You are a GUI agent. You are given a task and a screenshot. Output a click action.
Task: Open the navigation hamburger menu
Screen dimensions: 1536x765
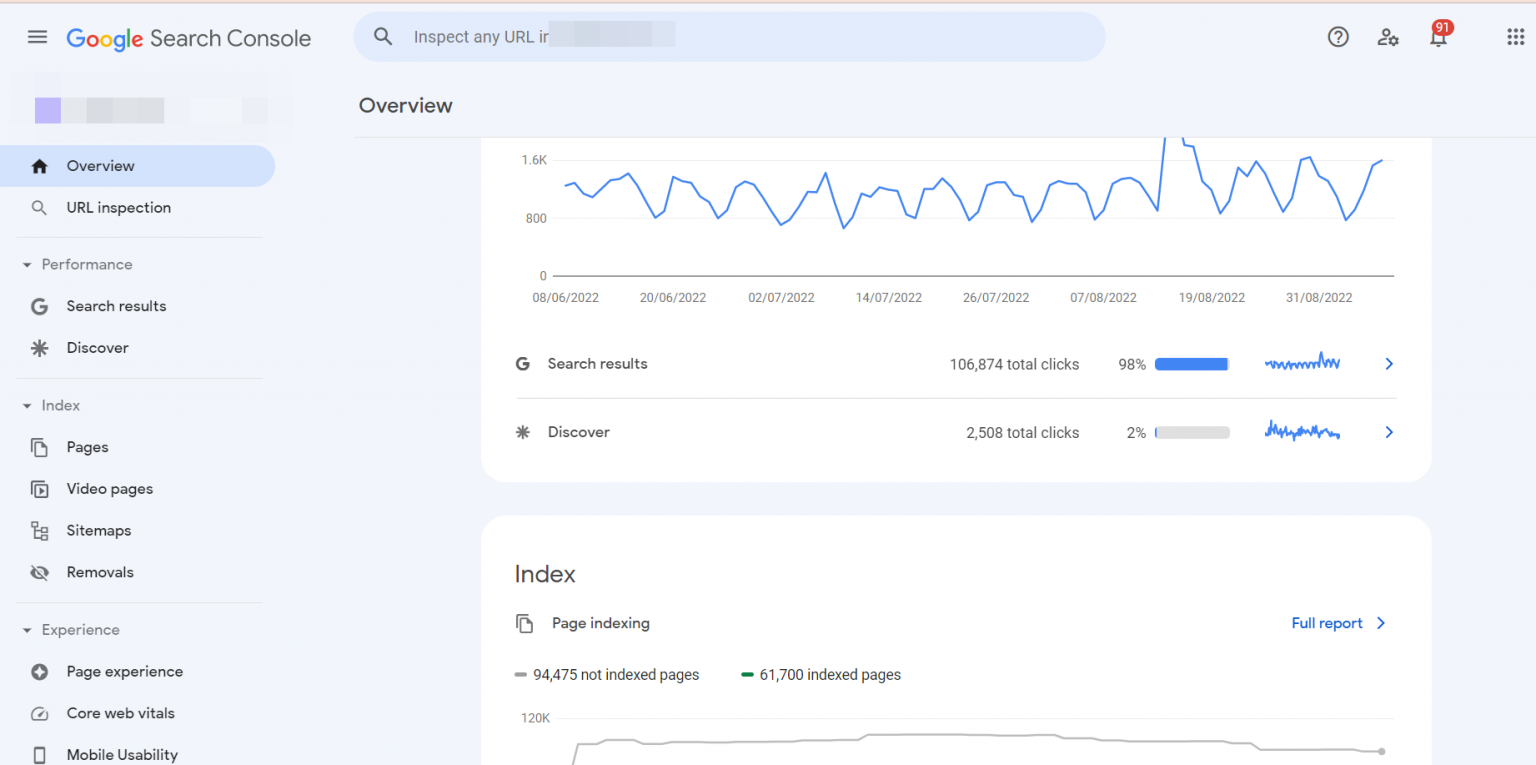coord(37,37)
